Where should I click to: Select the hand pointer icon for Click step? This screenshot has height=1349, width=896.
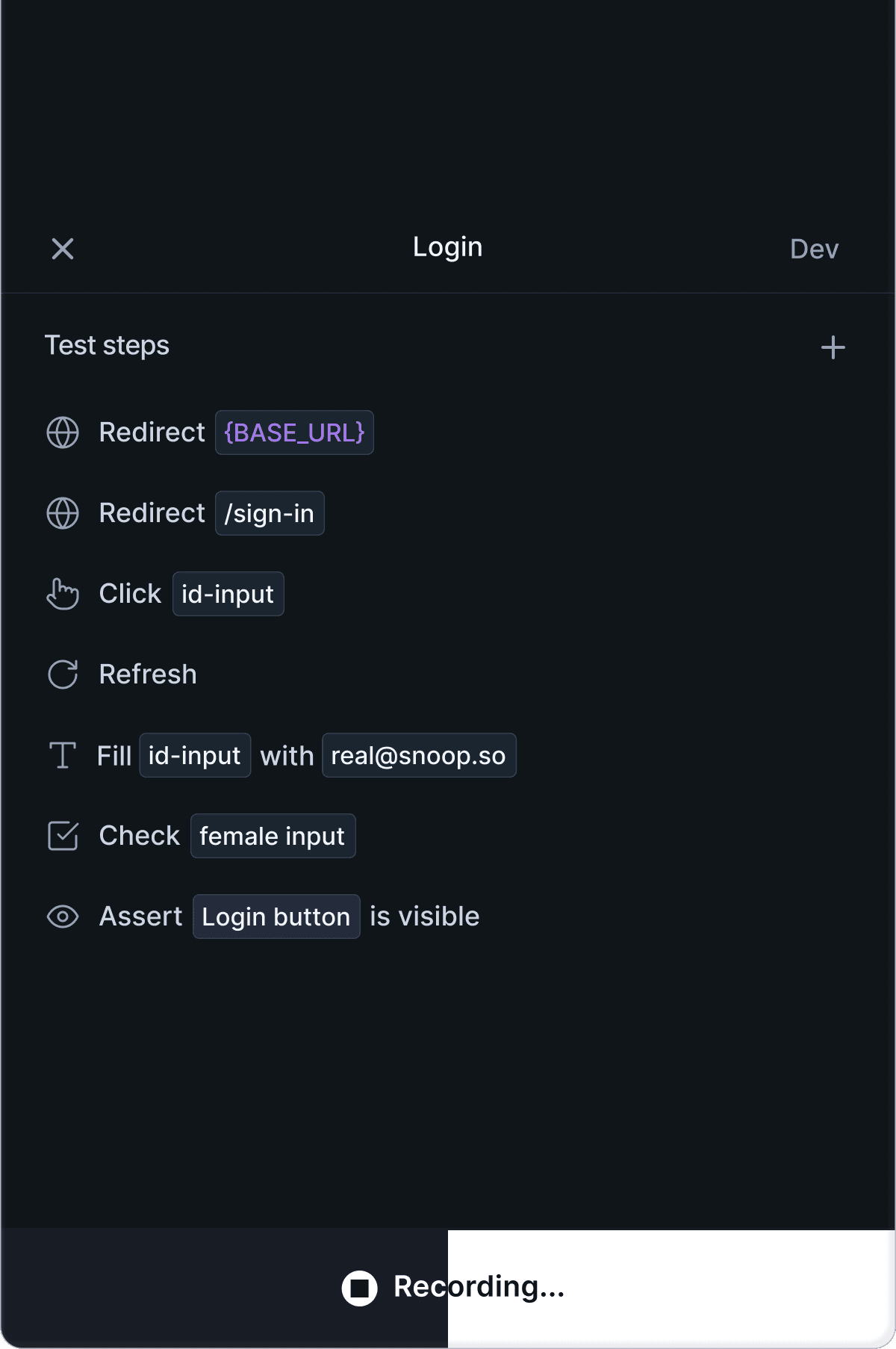point(63,594)
